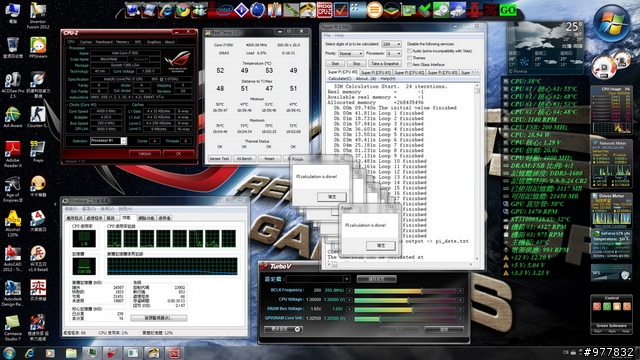Click the Validate button in CPU-Z
This screenshot has width=640, height=360.
[x=144, y=154]
